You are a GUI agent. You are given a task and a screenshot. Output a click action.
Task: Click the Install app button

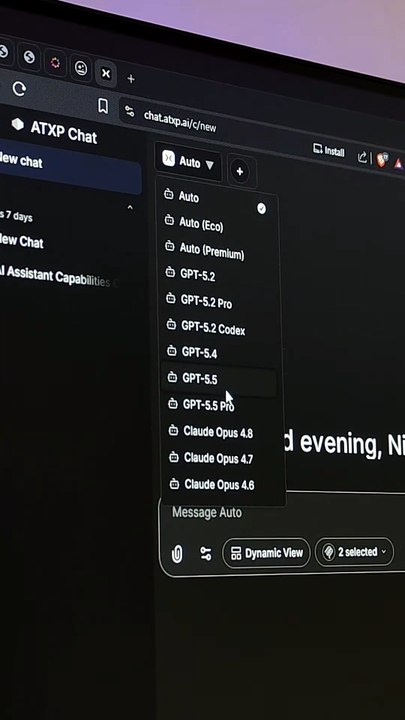pyautogui.click(x=329, y=150)
